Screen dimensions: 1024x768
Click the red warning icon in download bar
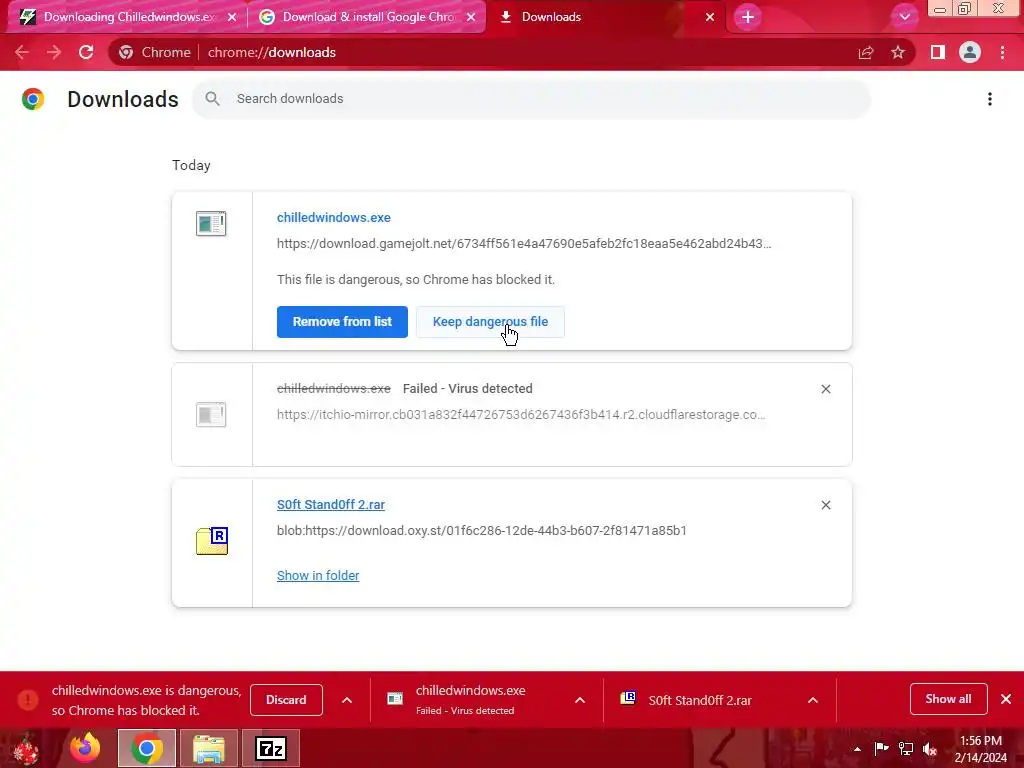28,700
